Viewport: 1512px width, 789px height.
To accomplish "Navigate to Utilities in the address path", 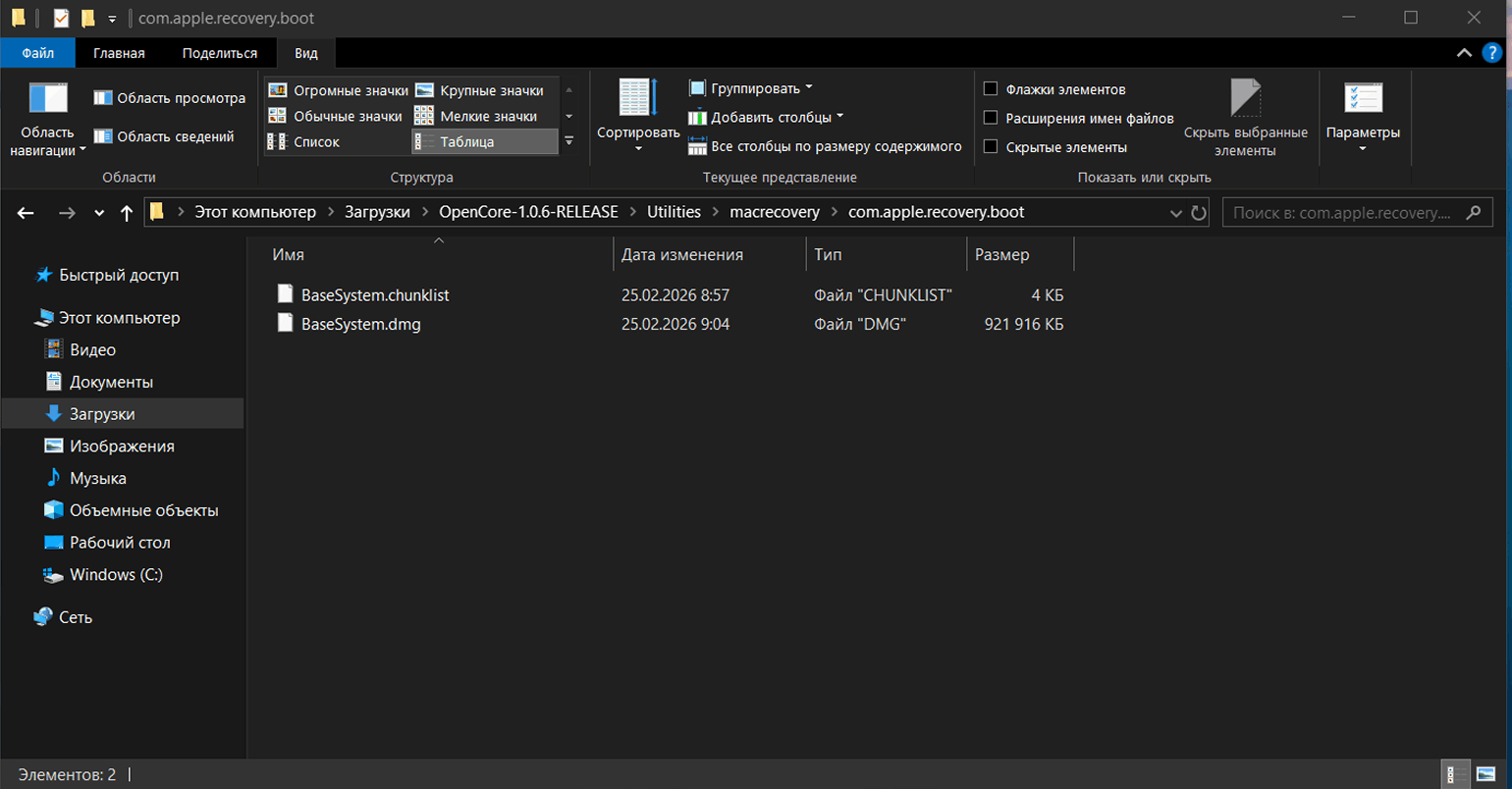I will click(674, 212).
